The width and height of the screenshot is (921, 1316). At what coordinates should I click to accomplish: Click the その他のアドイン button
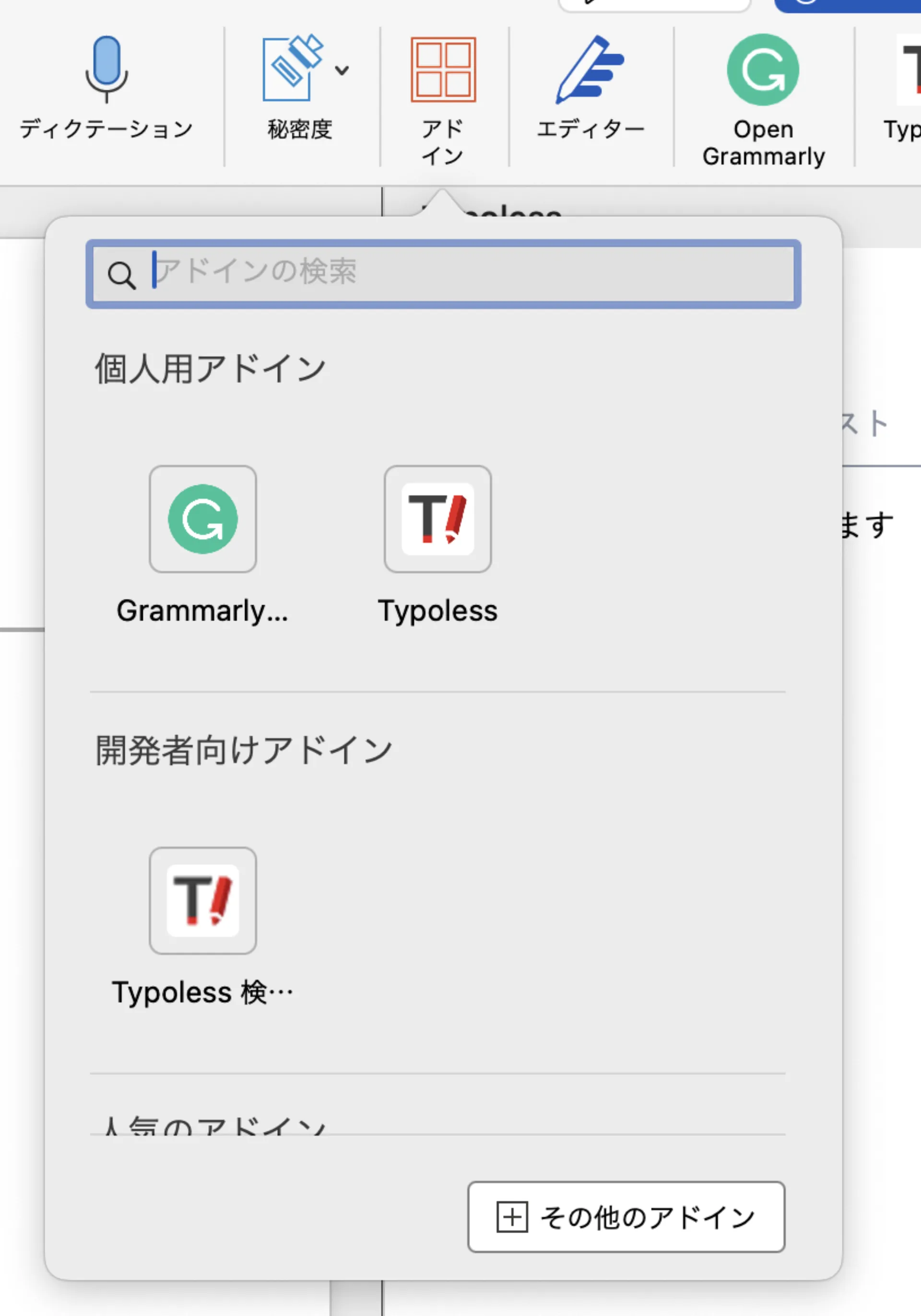tap(626, 1216)
